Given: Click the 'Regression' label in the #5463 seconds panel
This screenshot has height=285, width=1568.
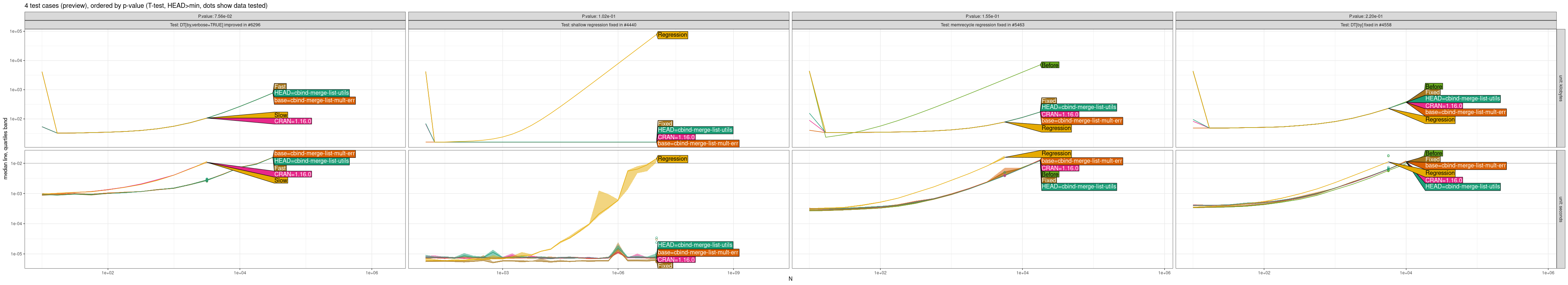Looking at the screenshot, I should [x=1056, y=154].
